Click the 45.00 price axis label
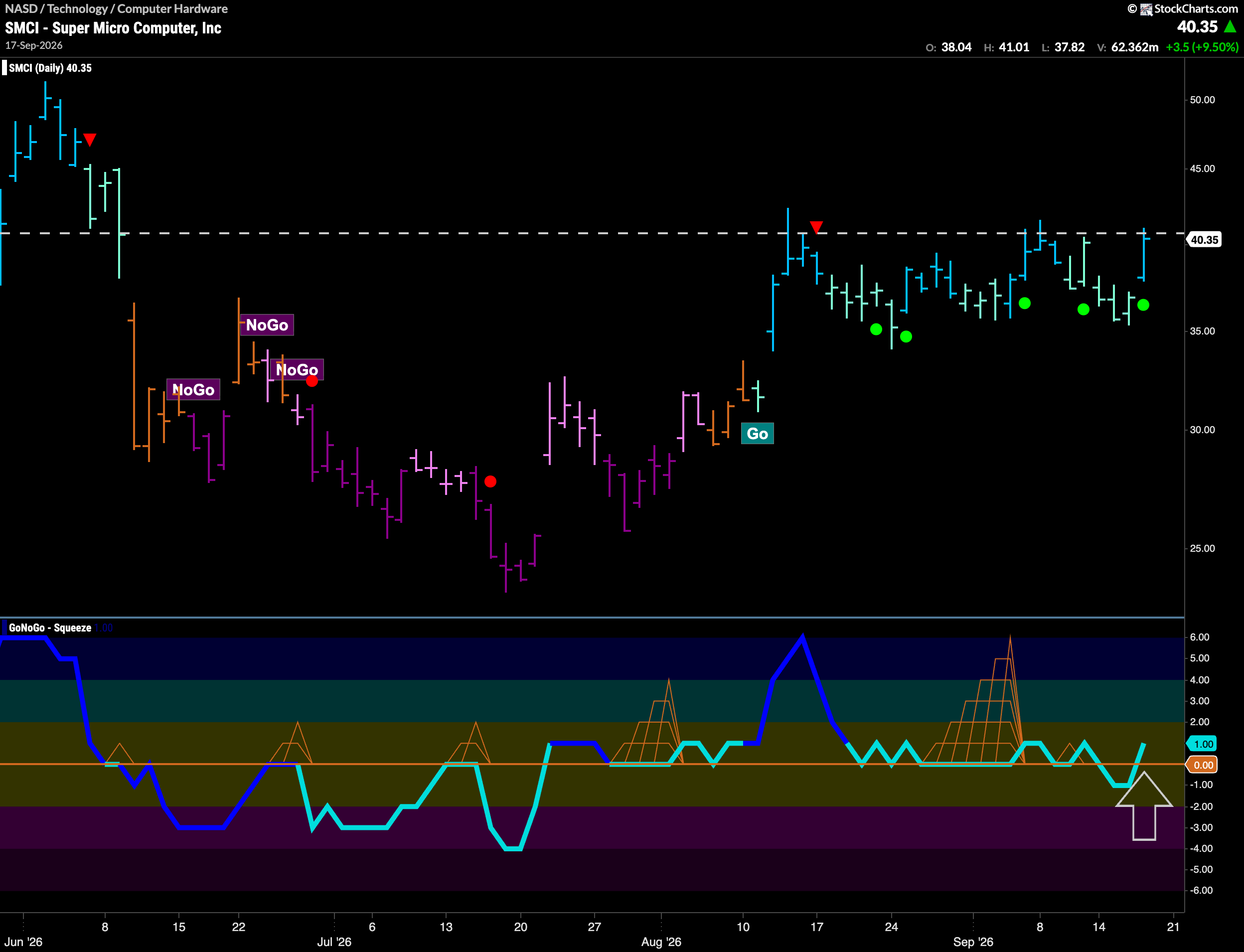 click(x=1202, y=169)
